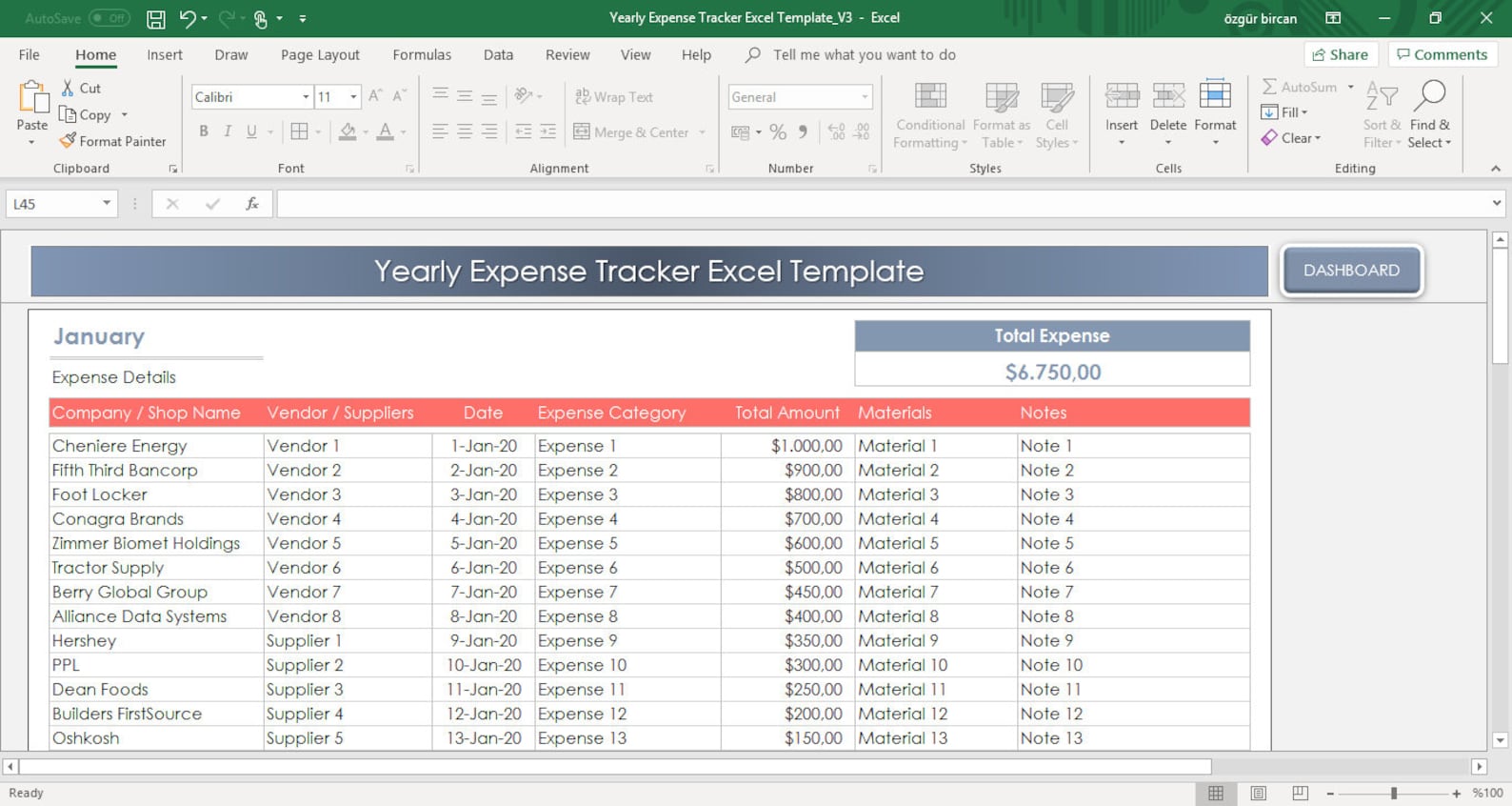1512x806 pixels.
Task: Decrease decimal places
Action: point(862,132)
